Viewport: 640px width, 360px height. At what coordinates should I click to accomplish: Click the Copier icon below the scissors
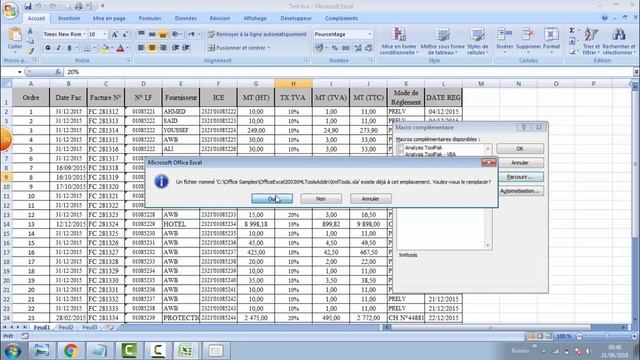[30, 41]
